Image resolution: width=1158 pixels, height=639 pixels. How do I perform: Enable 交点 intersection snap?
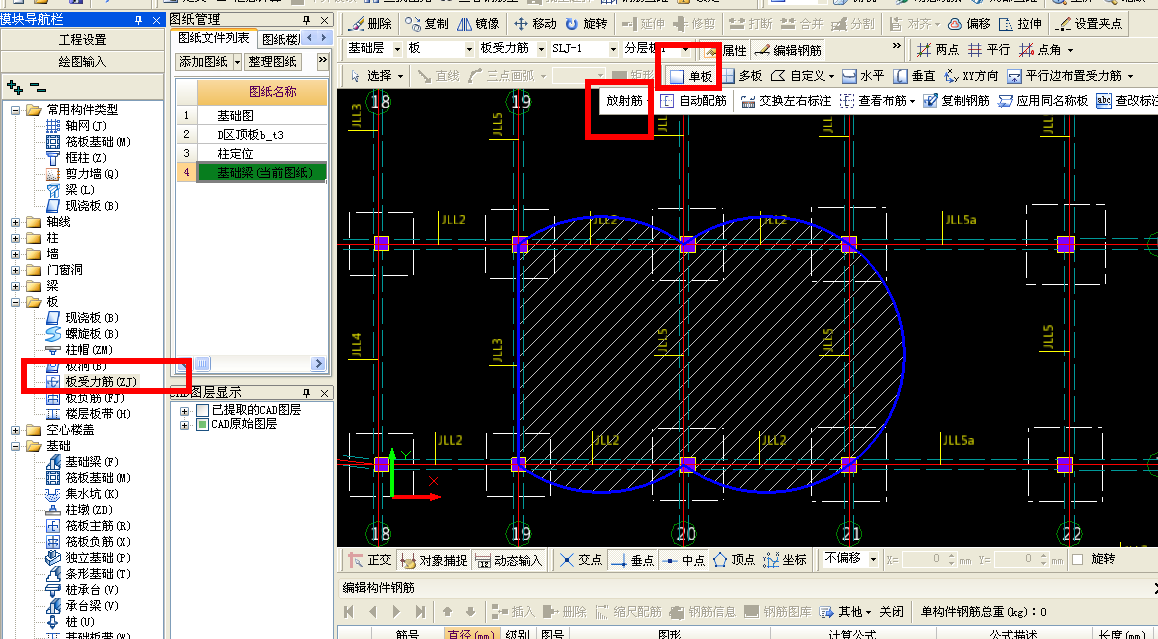[x=580, y=560]
